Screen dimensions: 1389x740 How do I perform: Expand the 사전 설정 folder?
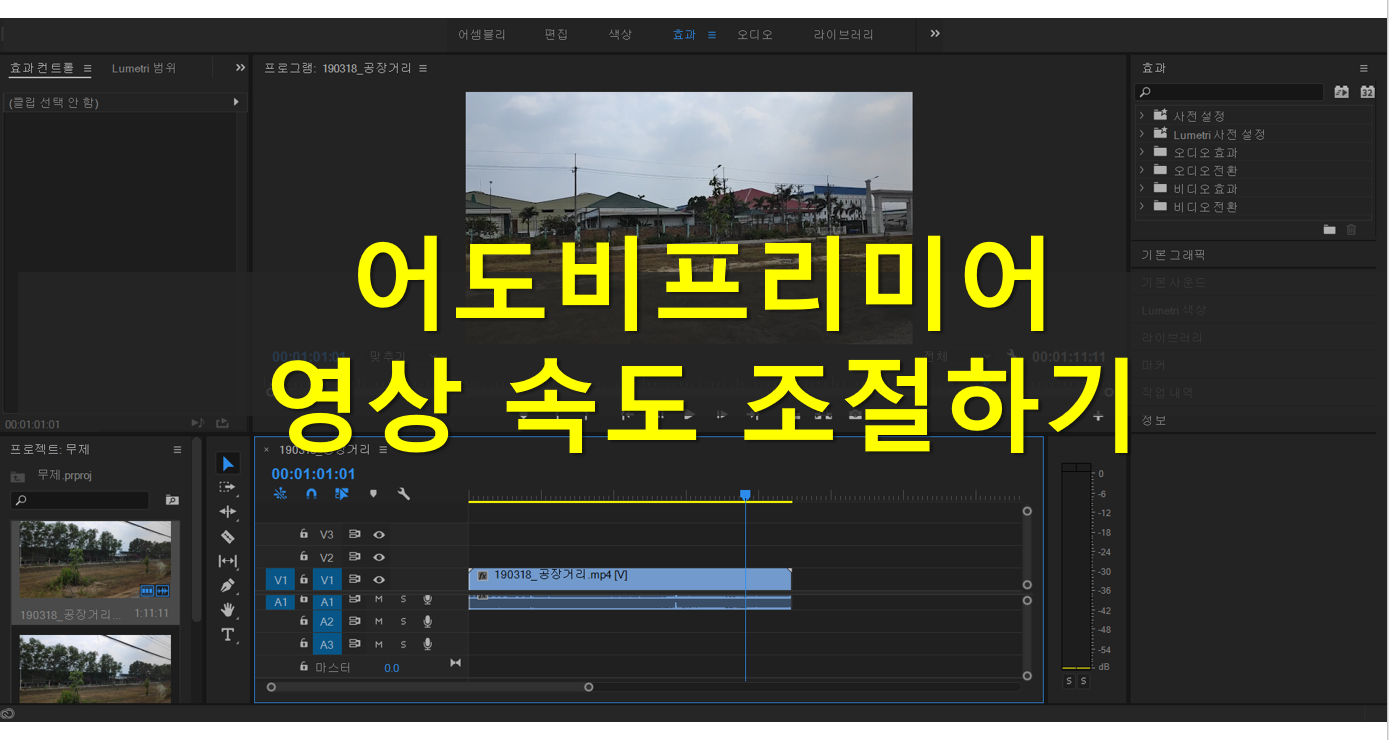pos(1142,116)
